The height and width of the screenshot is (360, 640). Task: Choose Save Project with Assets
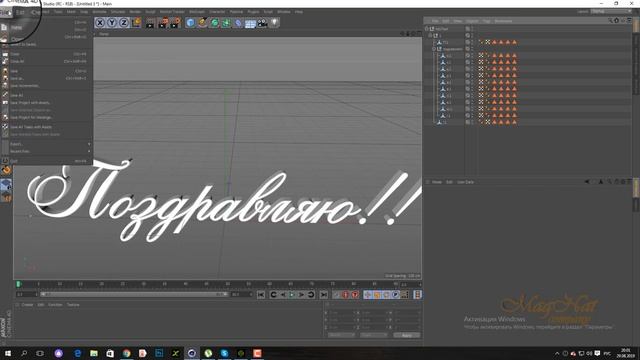point(47,103)
